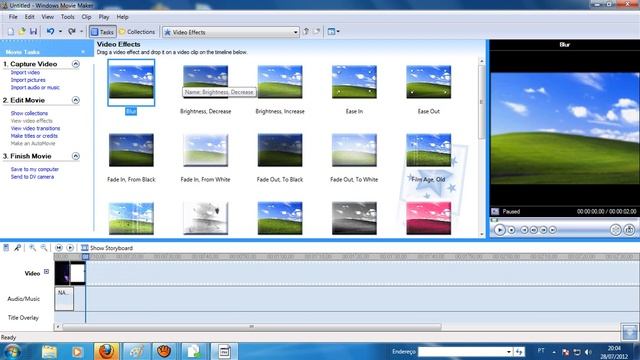This screenshot has height=360, width=640.
Task: Select the NA audio clip on timeline
Action: click(x=64, y=299)
